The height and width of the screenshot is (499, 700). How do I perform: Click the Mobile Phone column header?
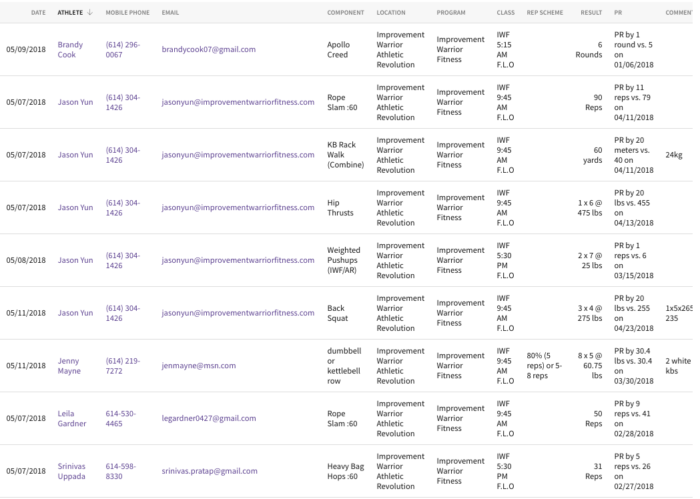tap(128, 12)
